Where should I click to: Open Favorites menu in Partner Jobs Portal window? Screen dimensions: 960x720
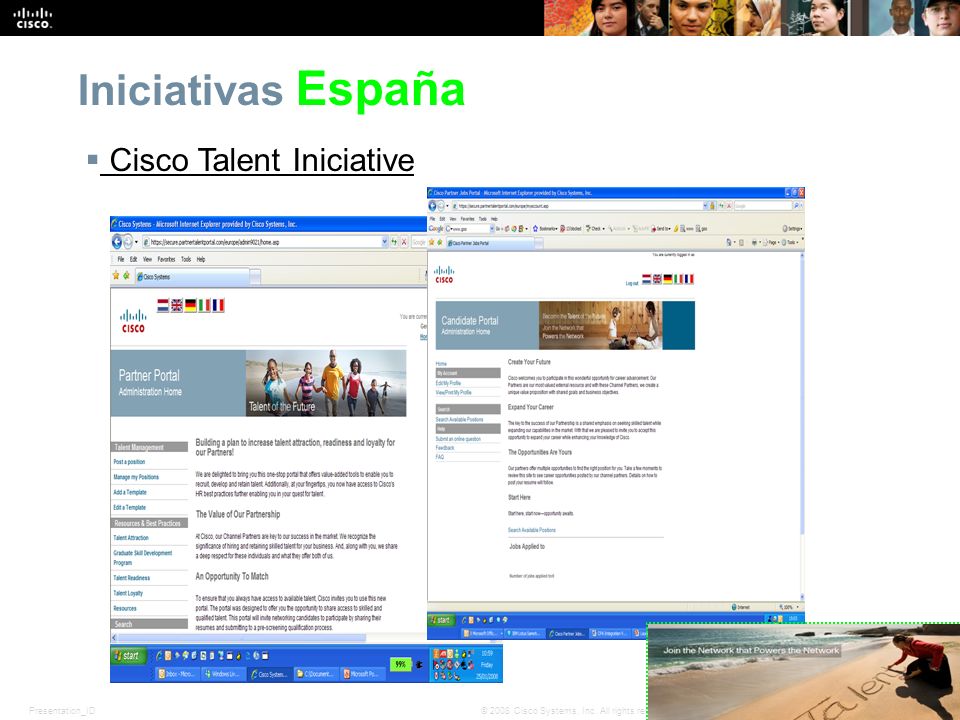tap(467, 219)
